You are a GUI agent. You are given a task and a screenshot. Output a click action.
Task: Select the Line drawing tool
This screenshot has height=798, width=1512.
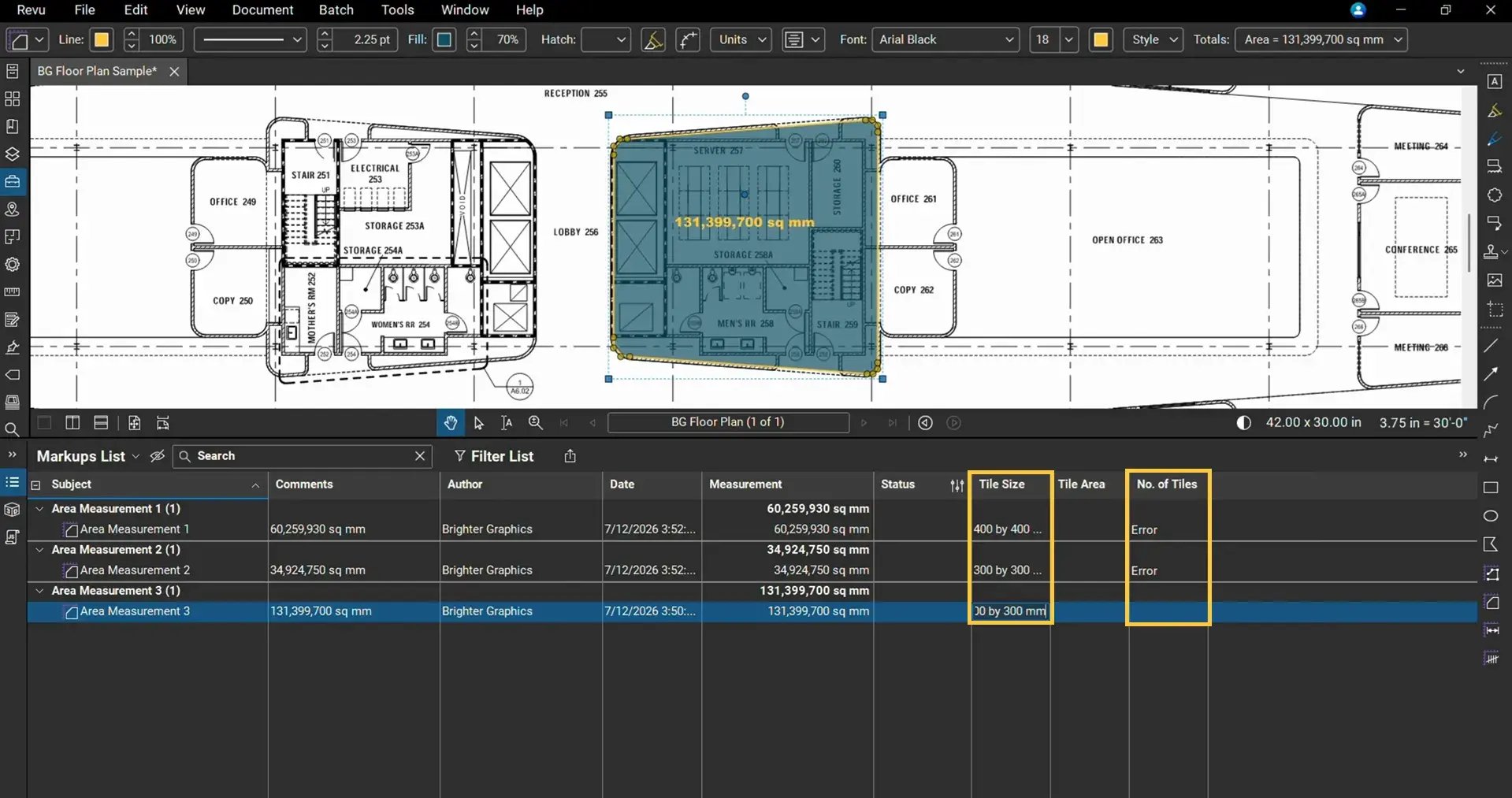[x=1491, y=346]
